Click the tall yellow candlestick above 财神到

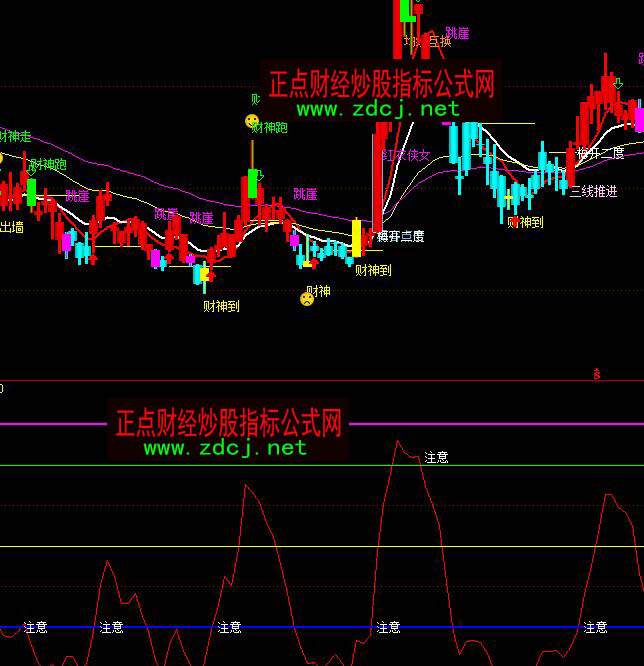pyautogui.click(x=356, y=238)
